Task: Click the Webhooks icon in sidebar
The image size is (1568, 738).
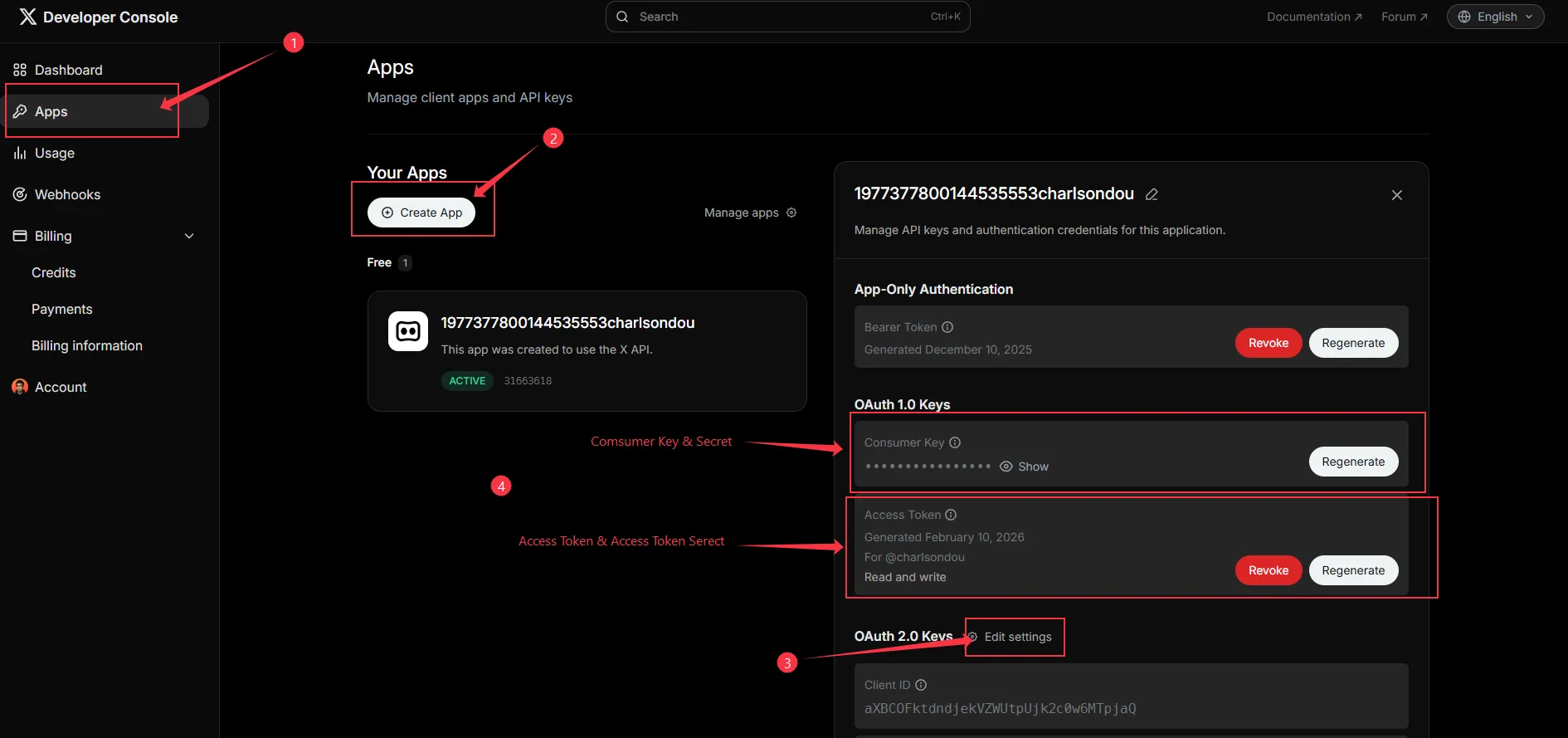Action: (20, 194)
